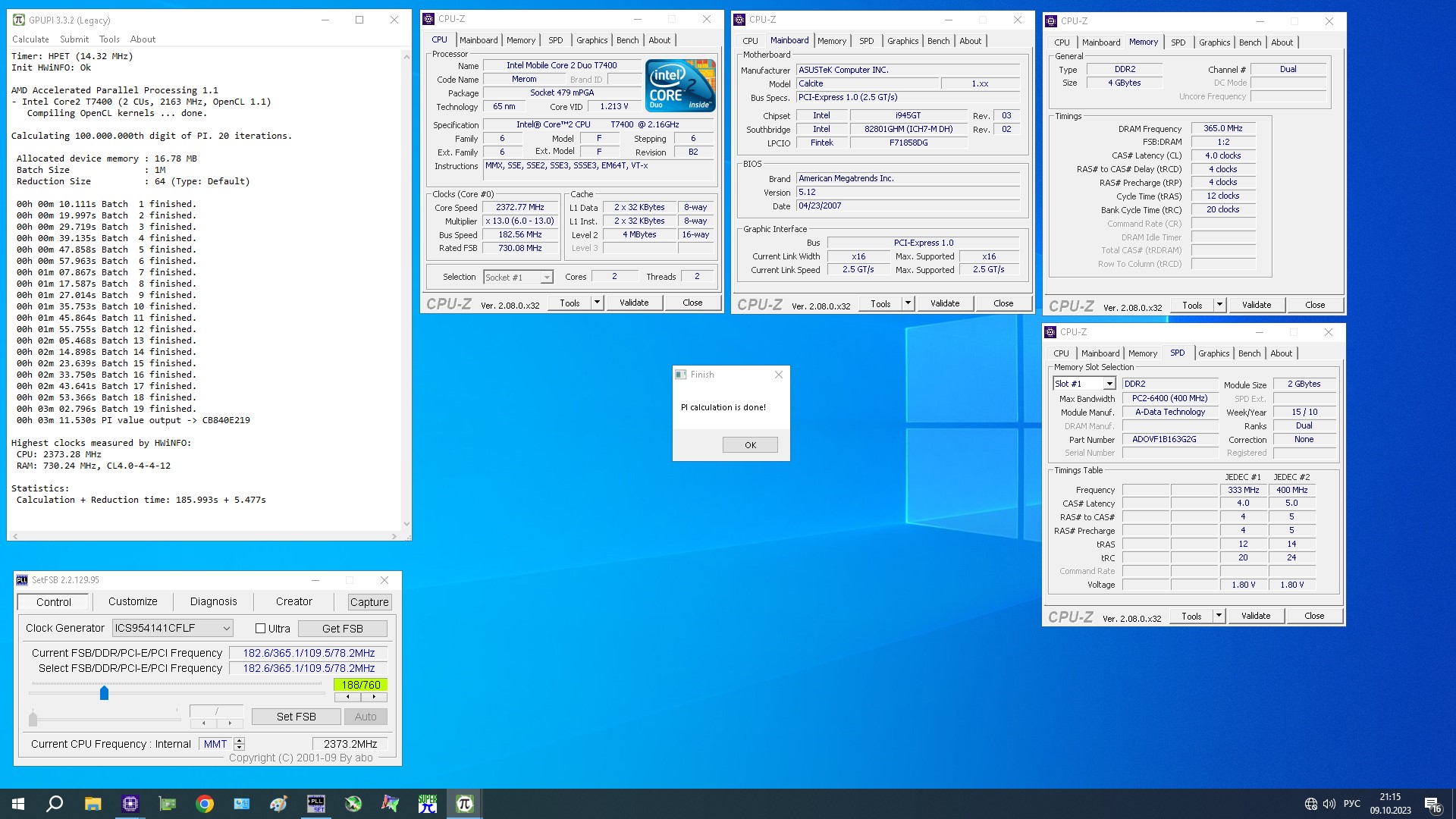Image resolution: width=1456 pixels, height=819 pixels.
Task: Expand Tools dropdown arrow in CPU-Z Memory window
Action: (1219, 305)
